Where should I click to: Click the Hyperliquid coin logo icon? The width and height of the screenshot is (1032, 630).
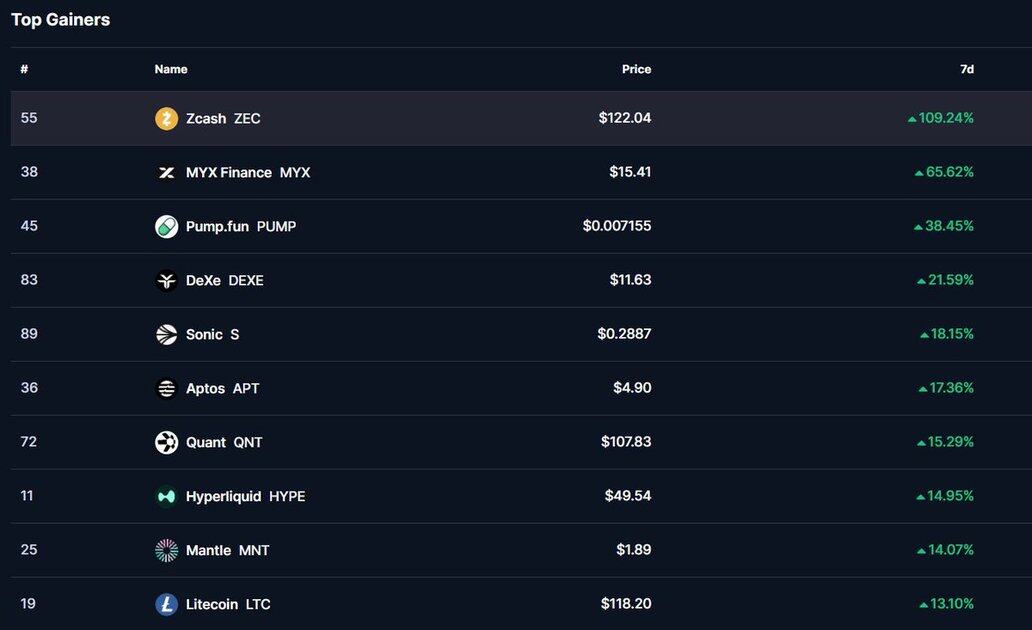[166, 497]
